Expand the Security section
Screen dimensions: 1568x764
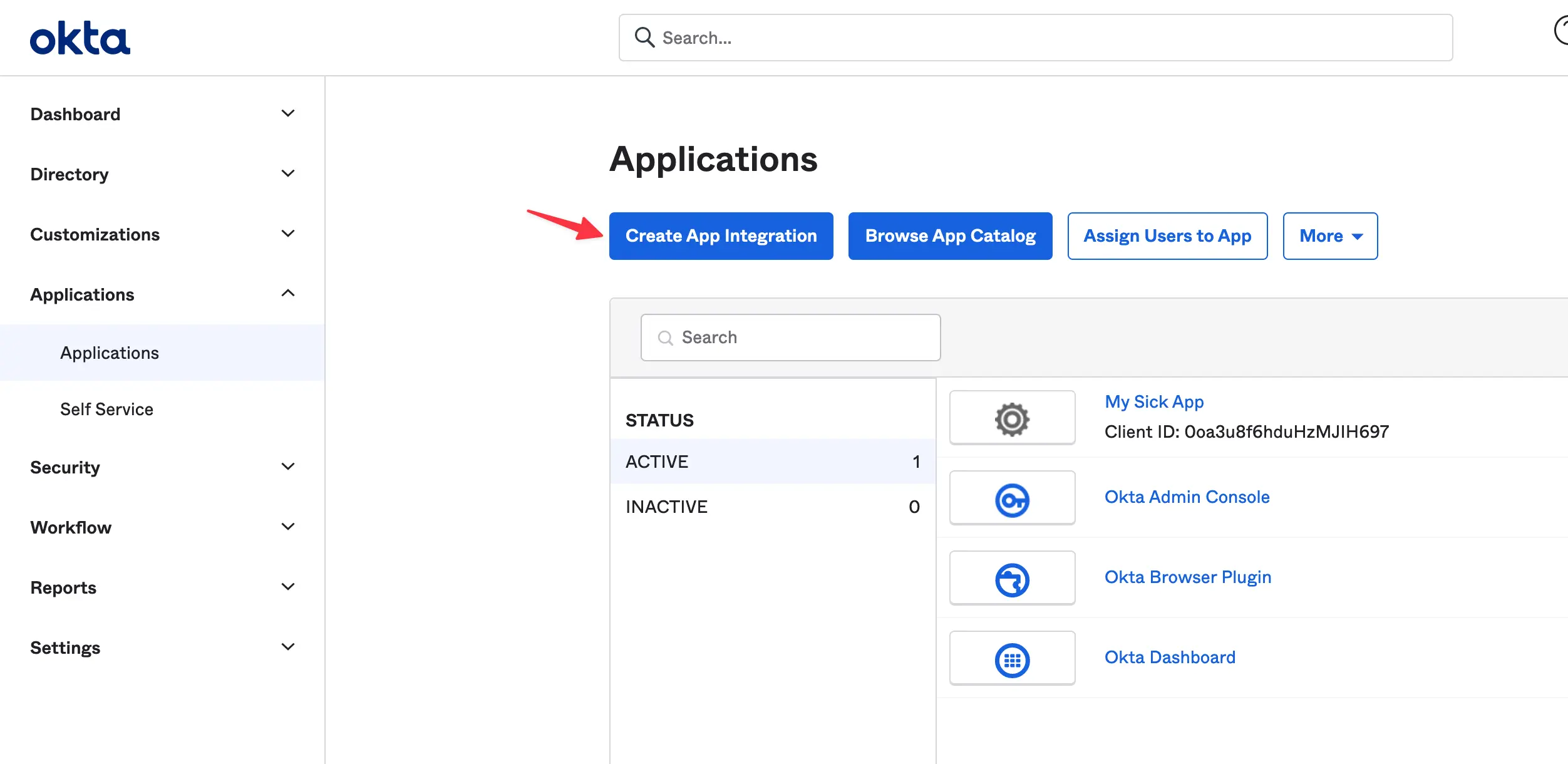65,467
